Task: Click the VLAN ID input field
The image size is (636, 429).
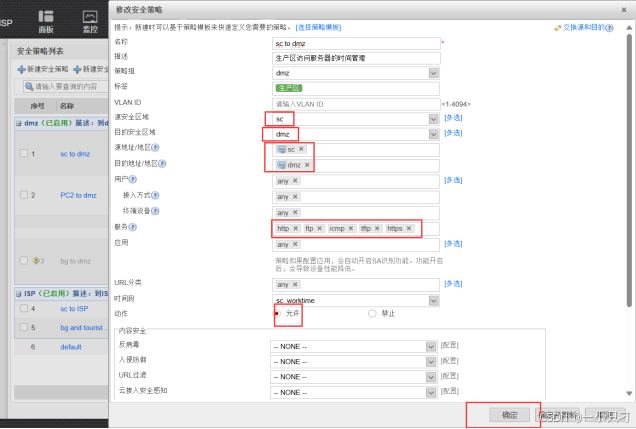Action: (x=356, y=104)
